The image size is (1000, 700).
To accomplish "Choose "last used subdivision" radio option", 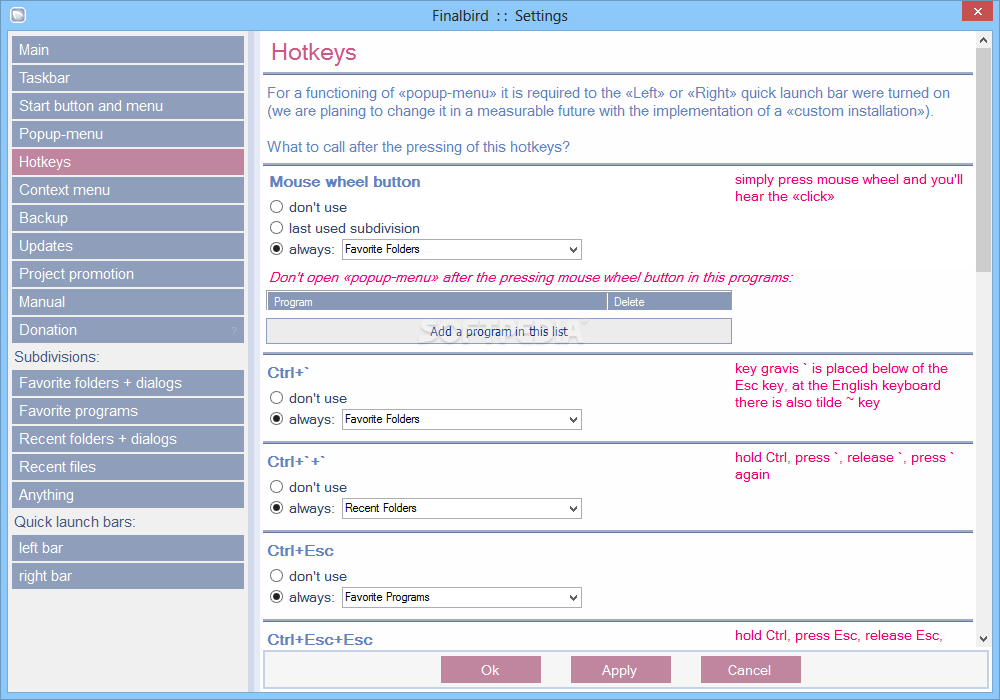I will click(x=276, y=228).
